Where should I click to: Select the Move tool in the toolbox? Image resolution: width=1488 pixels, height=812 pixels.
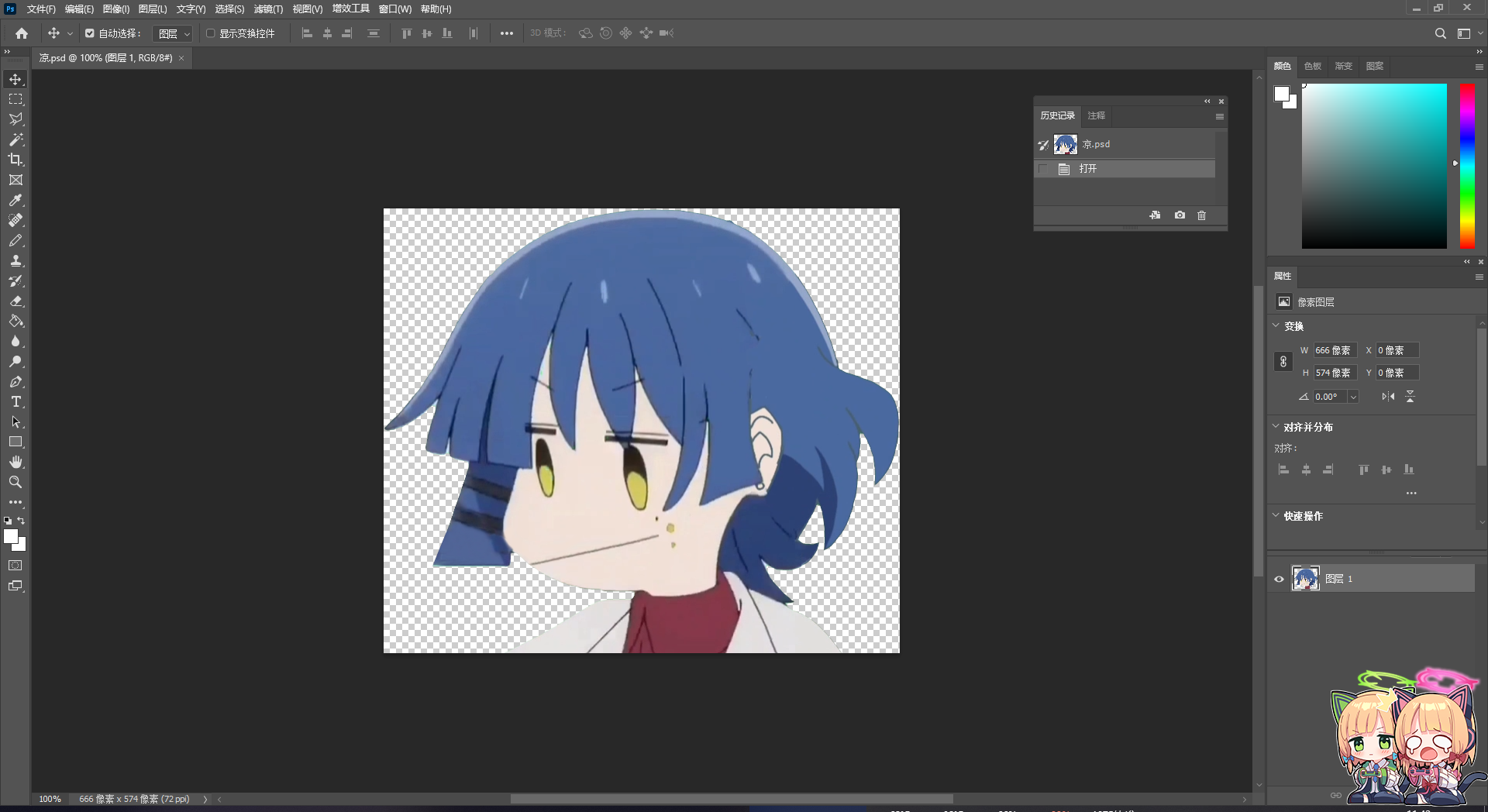tap(15, 79)
